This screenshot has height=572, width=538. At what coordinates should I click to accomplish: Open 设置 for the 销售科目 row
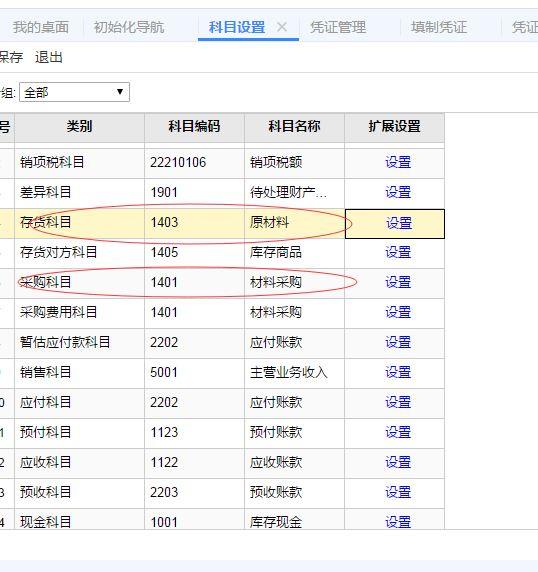pos(398,372)
